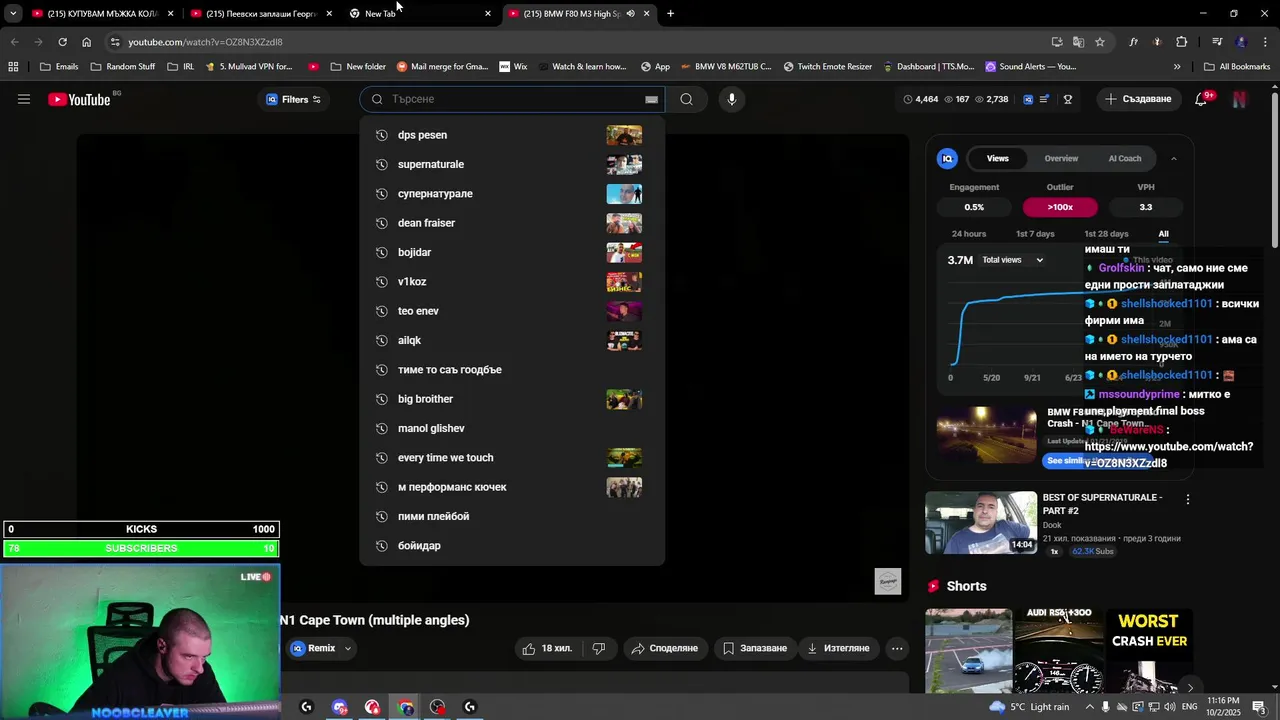Save video with Запазване button
The height and width of the screenshot is (720, 1280).
pos(755,648)
